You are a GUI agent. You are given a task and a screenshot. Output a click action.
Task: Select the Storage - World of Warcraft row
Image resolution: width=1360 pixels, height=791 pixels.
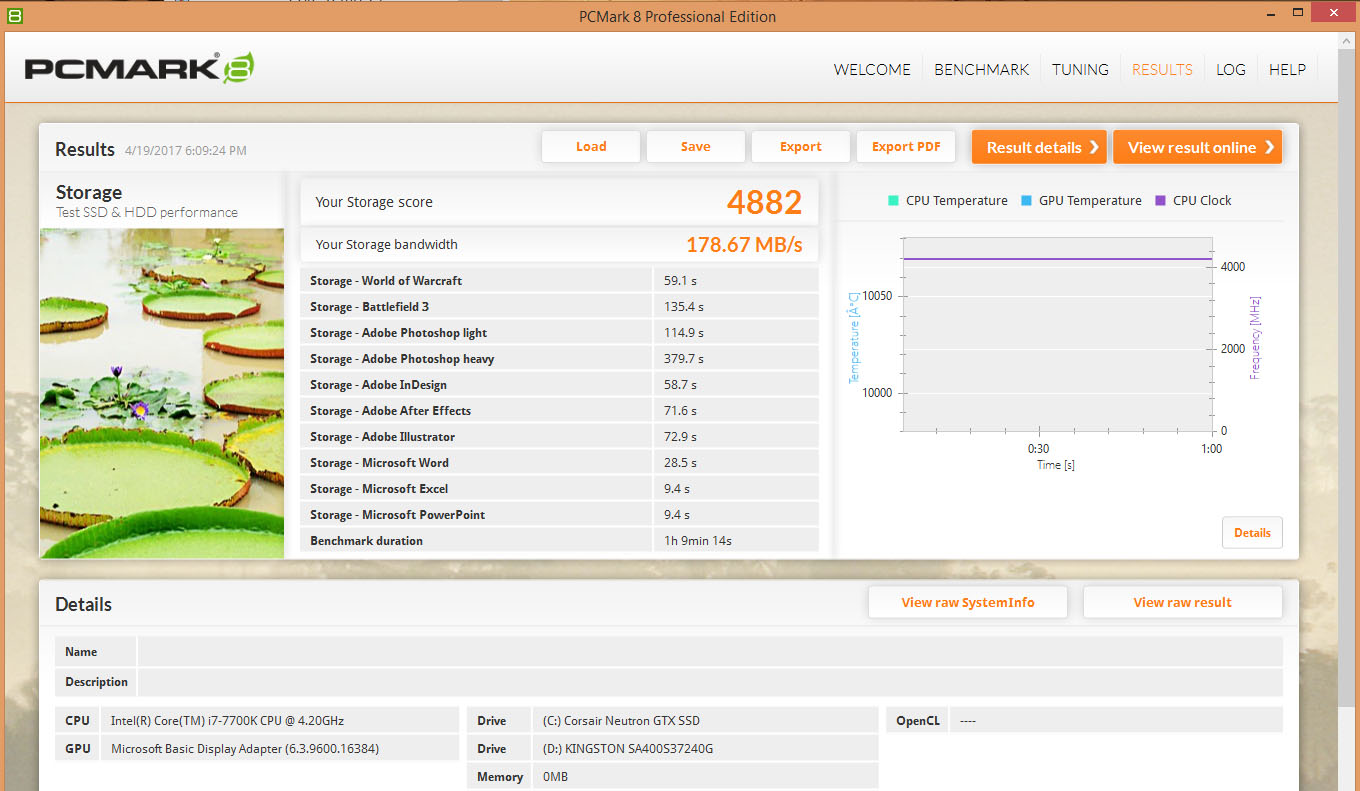tap(559, 281)
